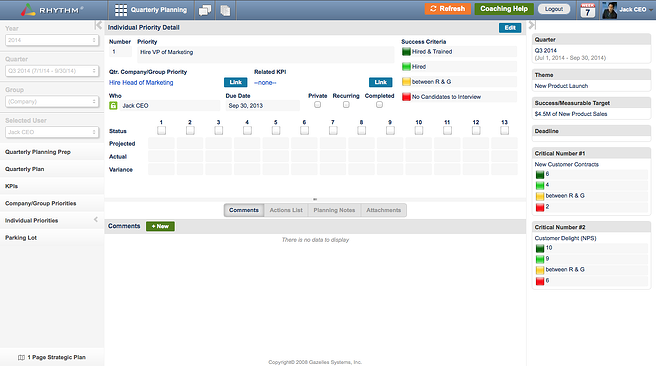Open Quarterly Plan in sidebar
The width and height of the screenshot is (656, 366).
pyautogui.click(x=52, y=169)
